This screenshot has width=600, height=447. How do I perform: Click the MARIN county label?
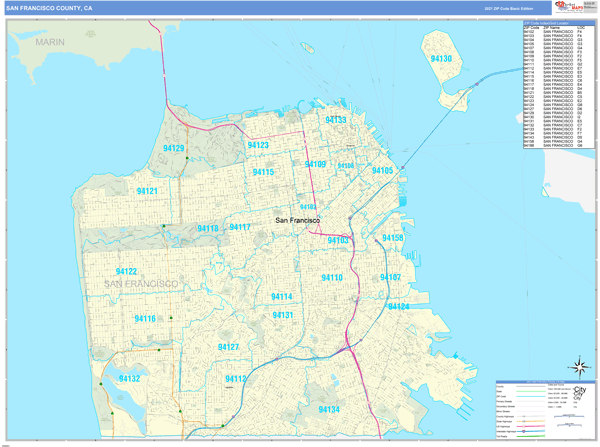48,43
